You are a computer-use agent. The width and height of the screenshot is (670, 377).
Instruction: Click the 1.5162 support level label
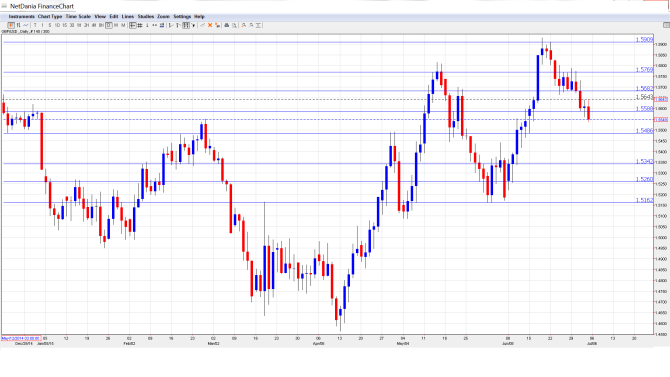click(644, 200)
